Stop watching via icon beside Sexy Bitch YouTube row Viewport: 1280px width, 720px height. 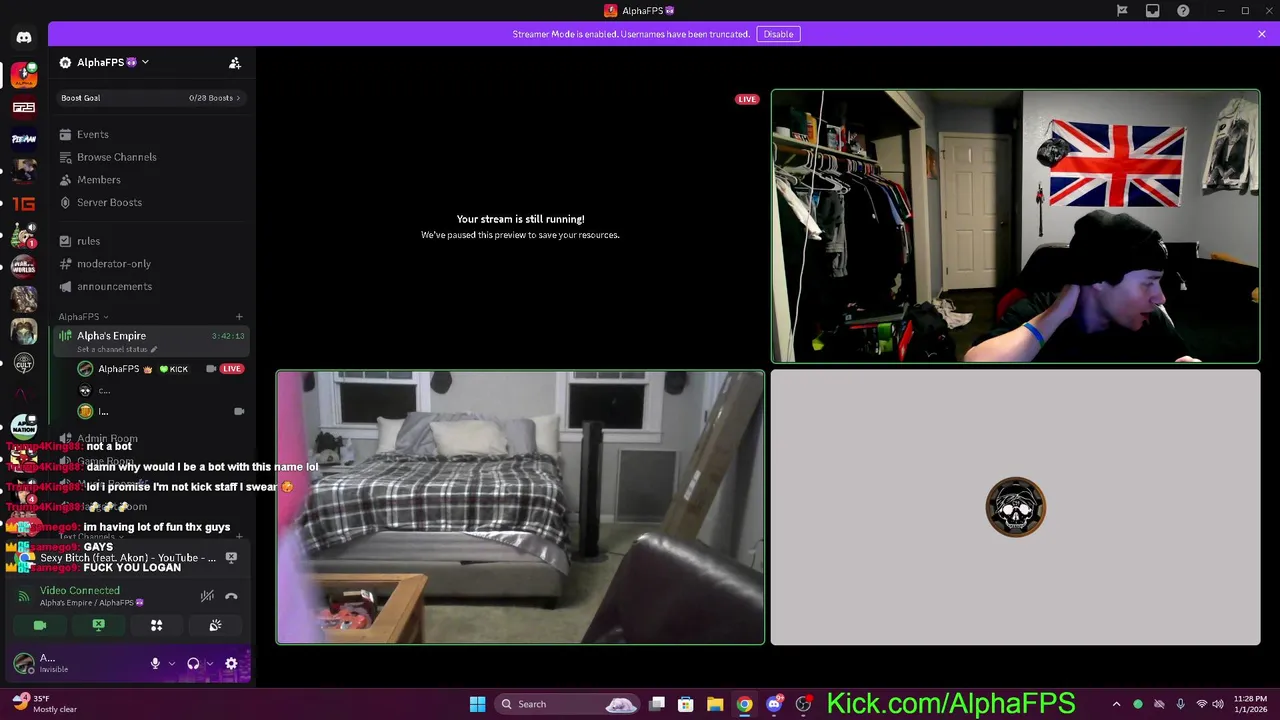(x=231, y=557)
